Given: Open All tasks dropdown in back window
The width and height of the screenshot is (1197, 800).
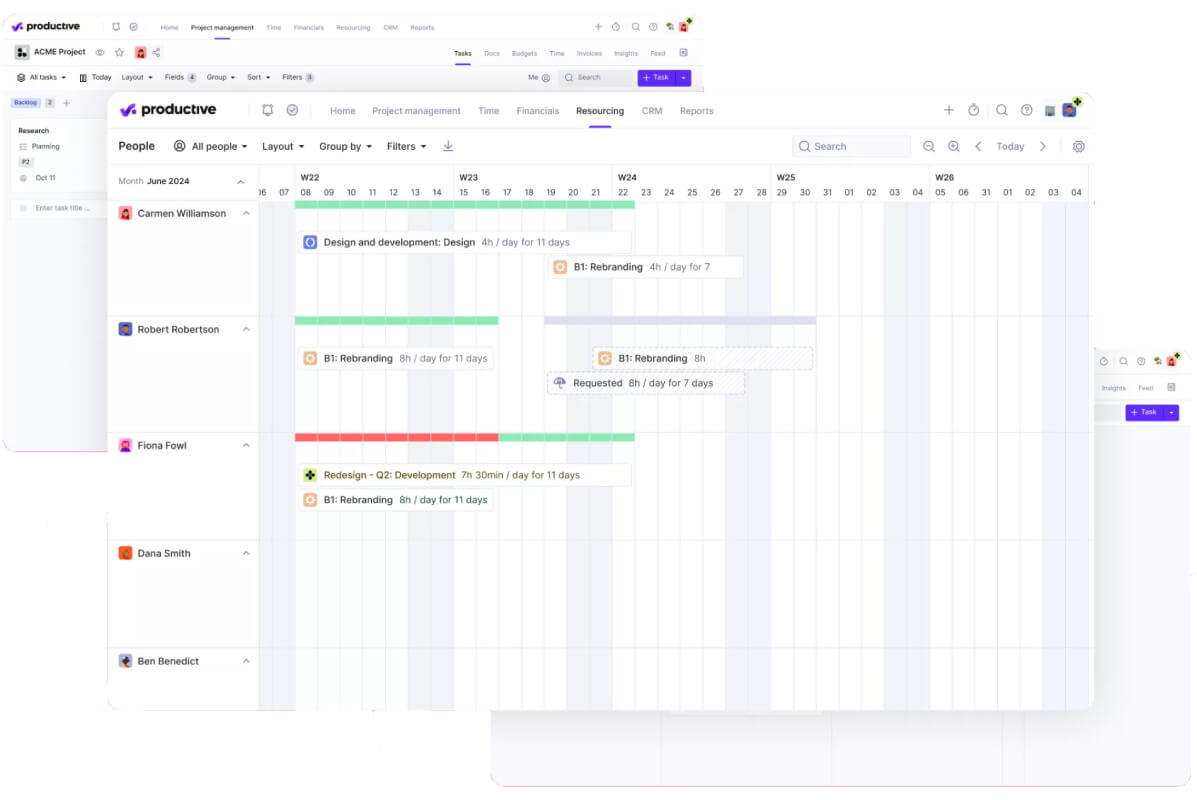Looking at the screenshot, I should pos(41,78).
